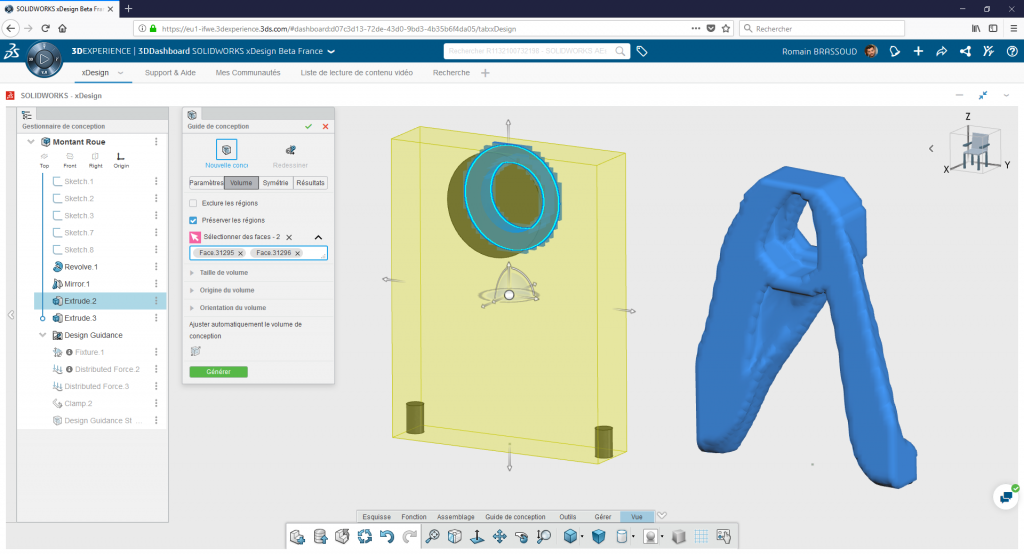Uncheck Préserver les régions checkbox

pos(193,220)
